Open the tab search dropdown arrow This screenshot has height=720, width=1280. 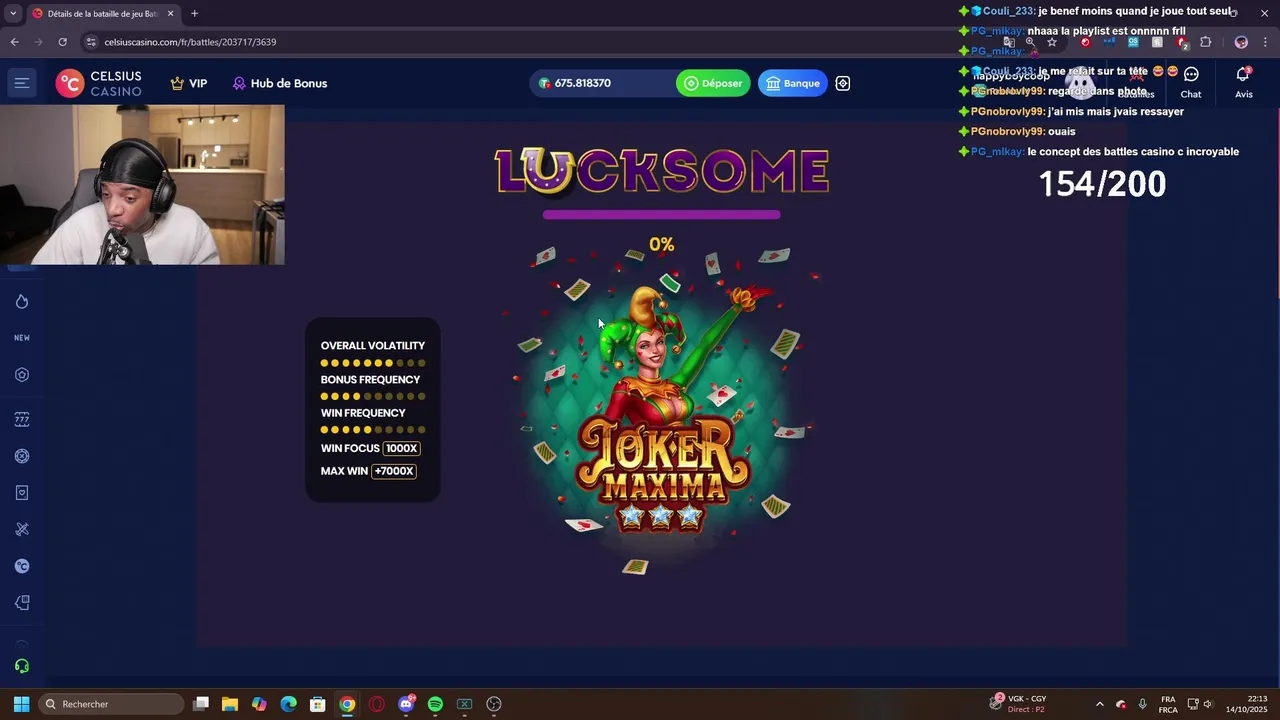pyautogui.click(x=12, y=13)
